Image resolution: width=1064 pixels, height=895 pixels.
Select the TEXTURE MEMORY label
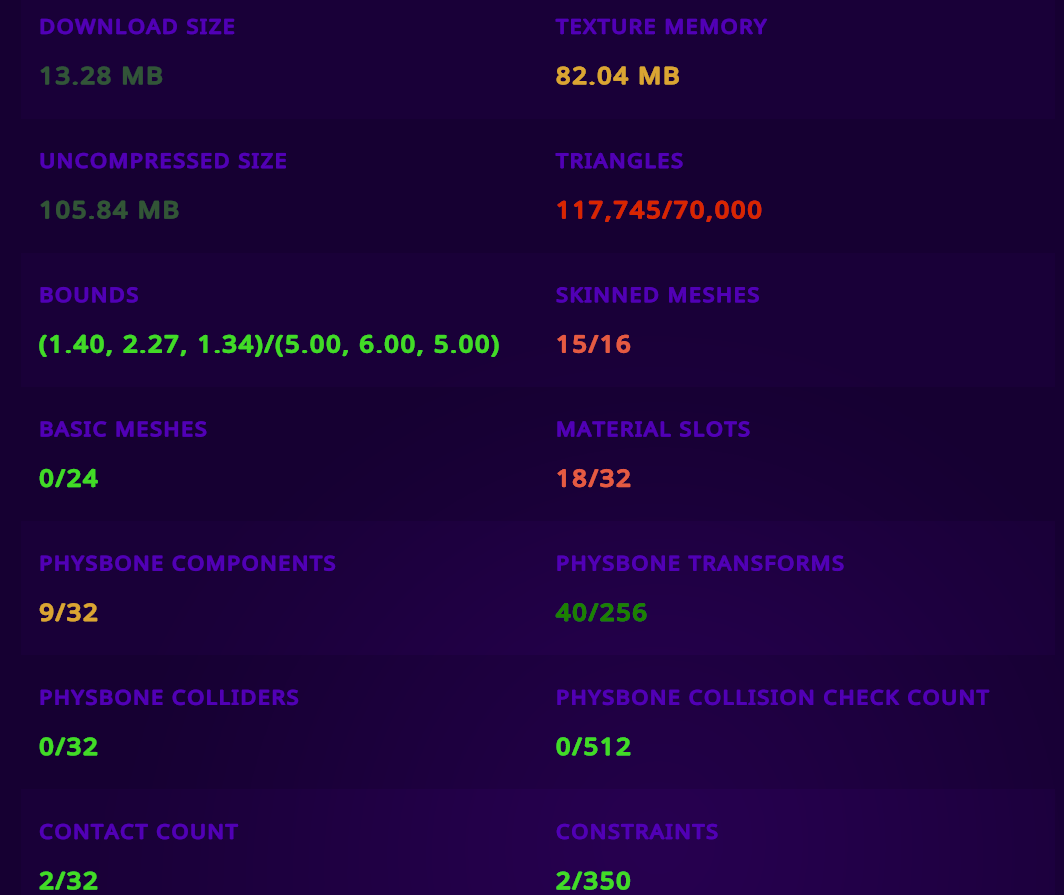(661, 27)
